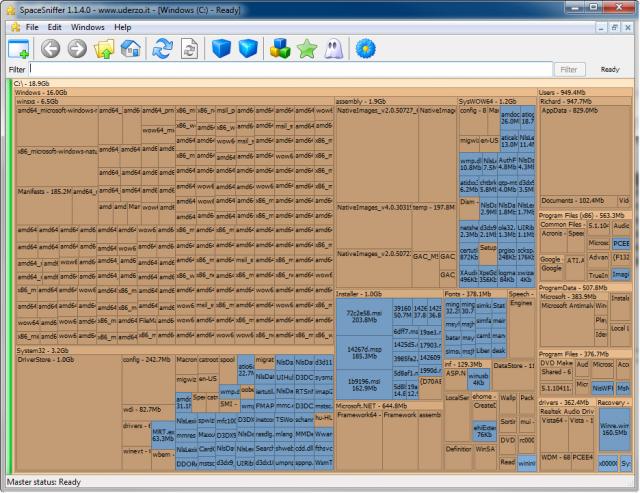The image size is (640, 493).
Task: Select the ProgramData - 507.8Mb header
Action: (x=585, y=288)
